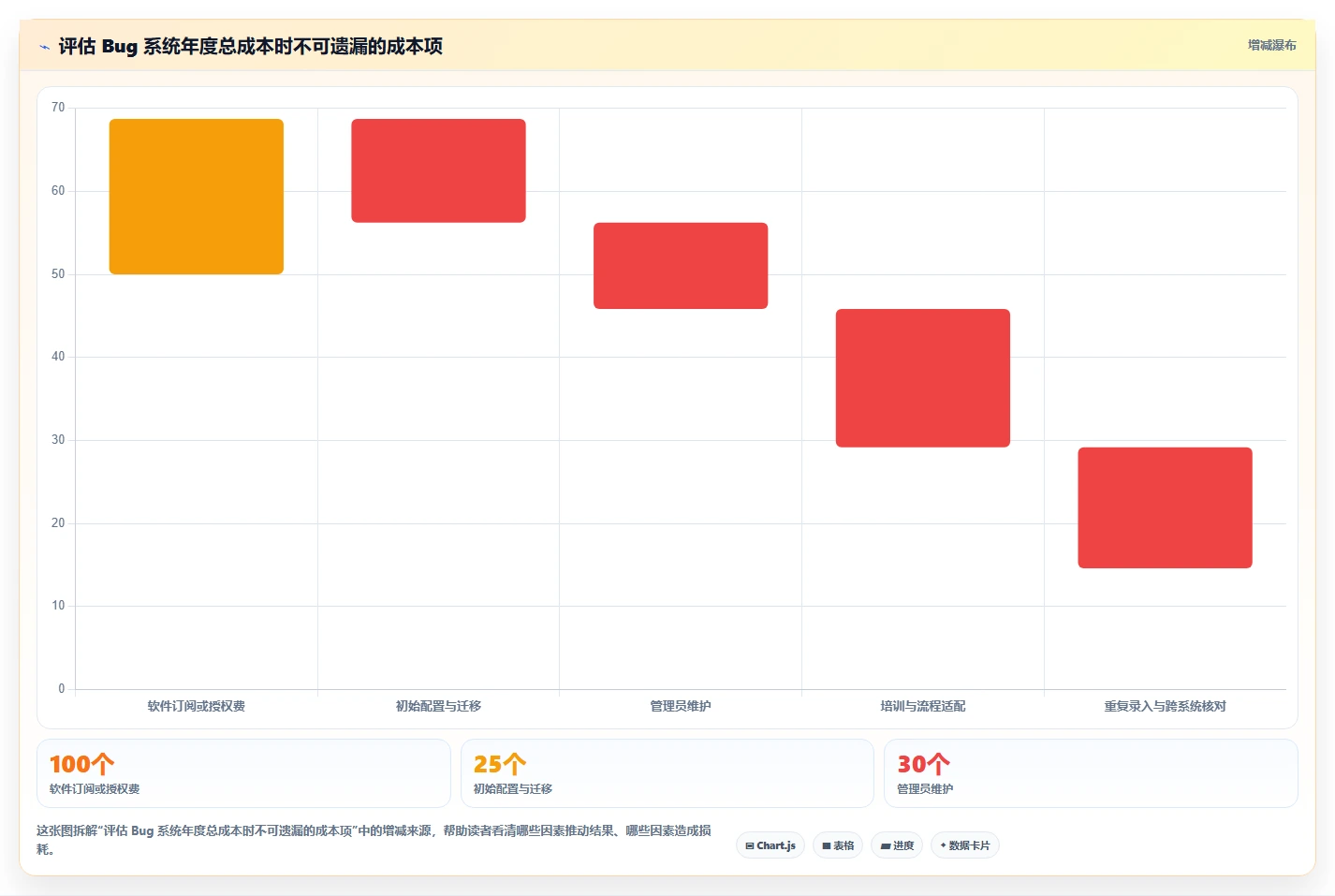Click the x-axis label 初始配置与迁移
The height and width of the screenshot is (896, 1335).
438,706
